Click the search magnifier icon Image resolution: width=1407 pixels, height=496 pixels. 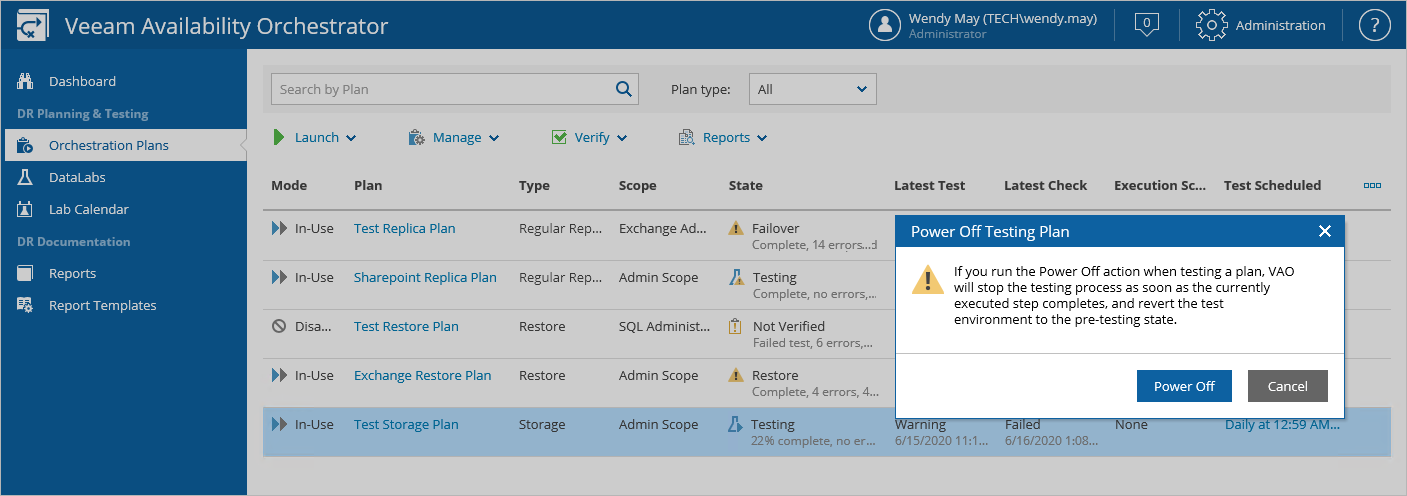[x=624, y=89]
